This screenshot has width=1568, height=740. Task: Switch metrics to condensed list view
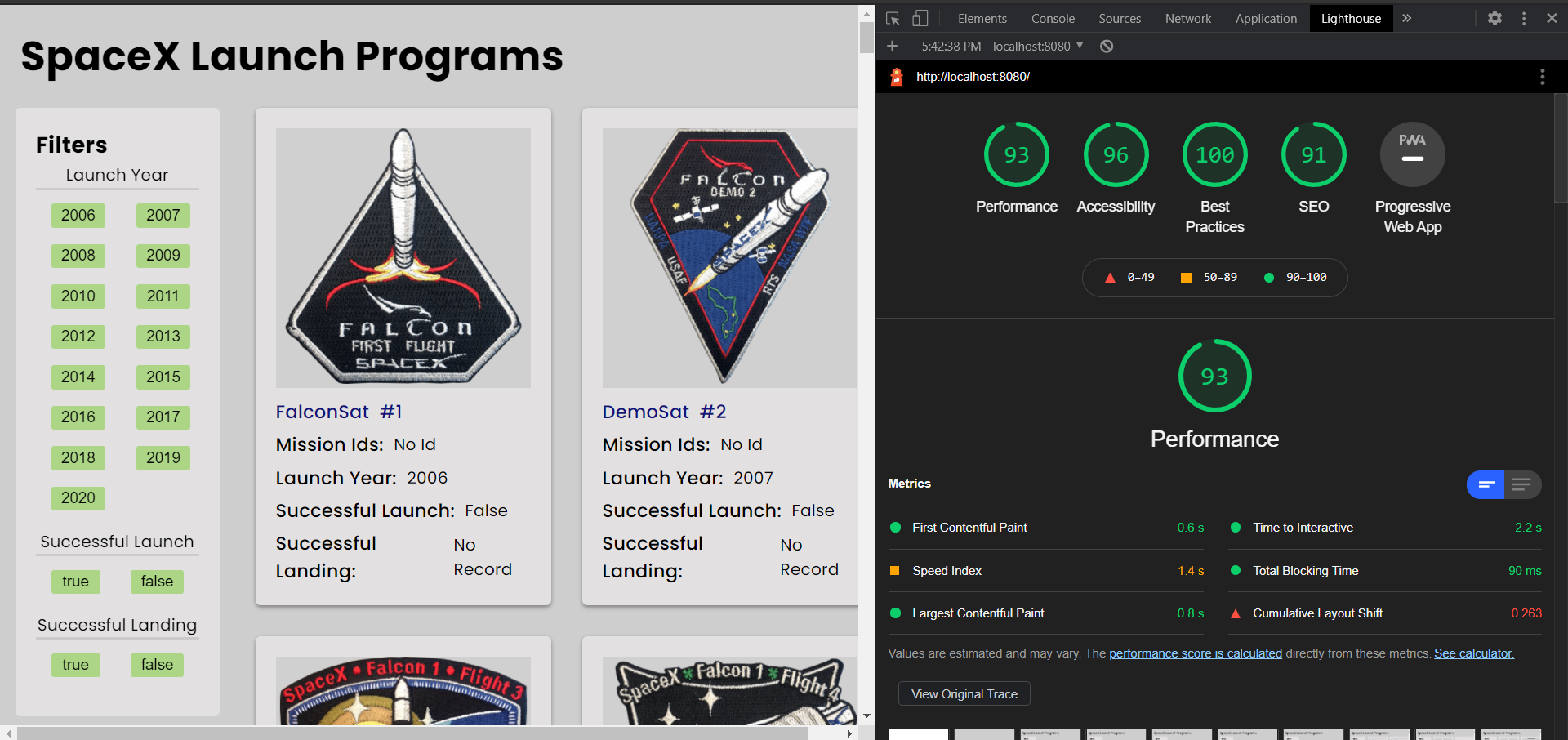[1522, 484]
